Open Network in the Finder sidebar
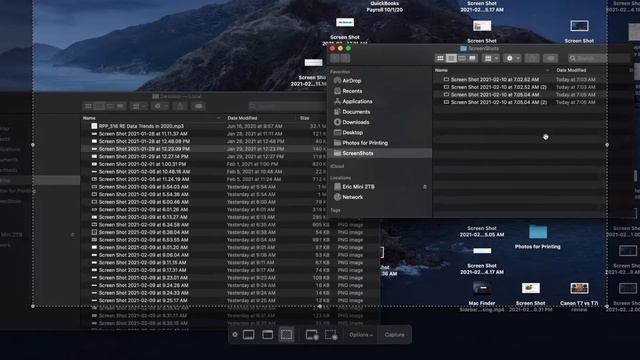The width and height of the screenshot is (640, 360). coord(353,197)
